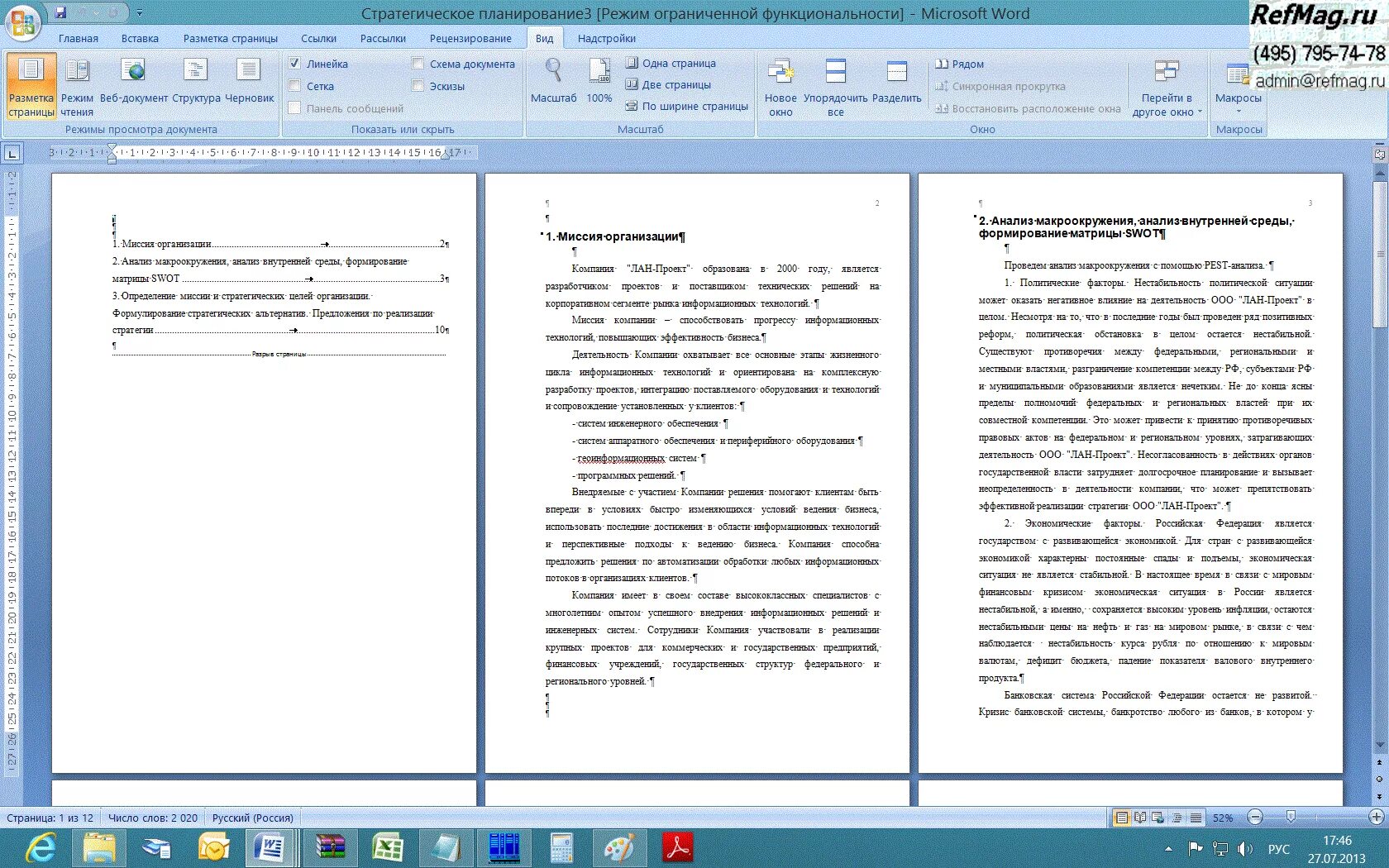This screenshot has height=868, width=1389.
Task: Toggle ruler button above vertical scrollbar
Action: (1379, 154)
